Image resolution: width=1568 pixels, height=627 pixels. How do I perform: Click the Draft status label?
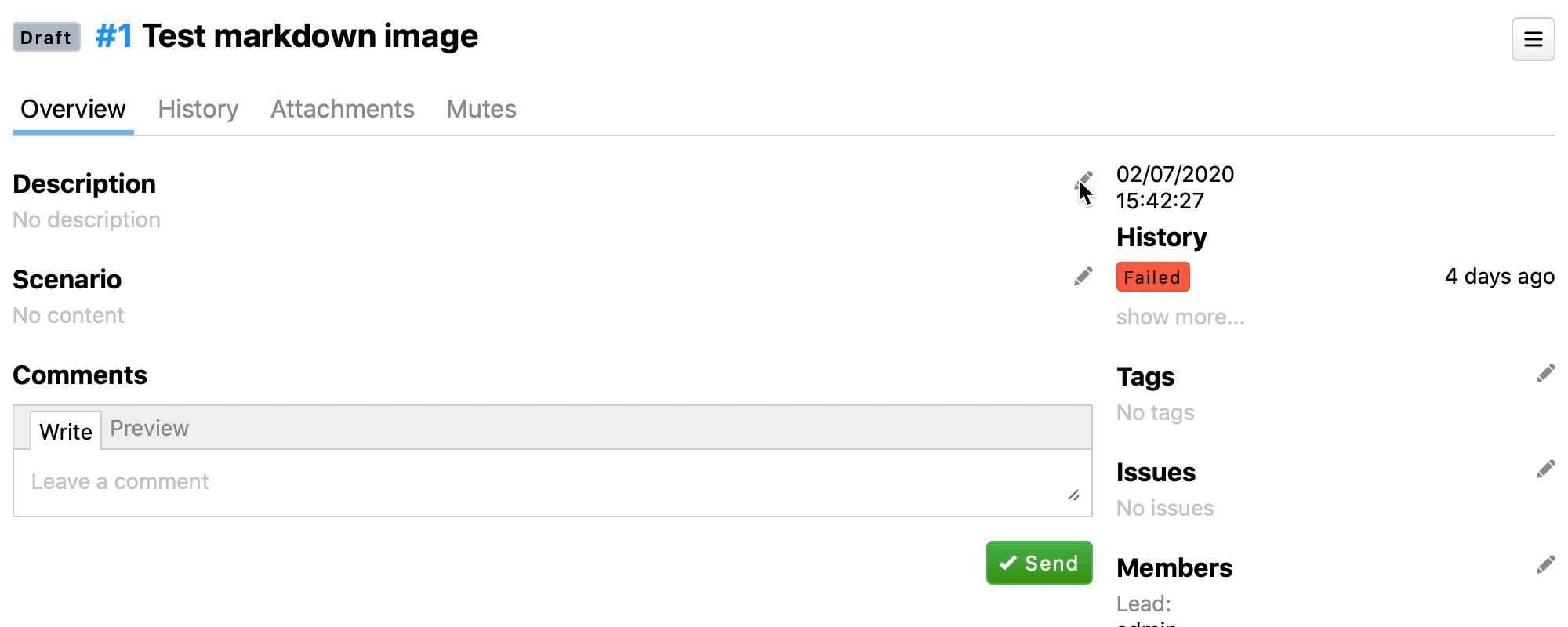46,38
